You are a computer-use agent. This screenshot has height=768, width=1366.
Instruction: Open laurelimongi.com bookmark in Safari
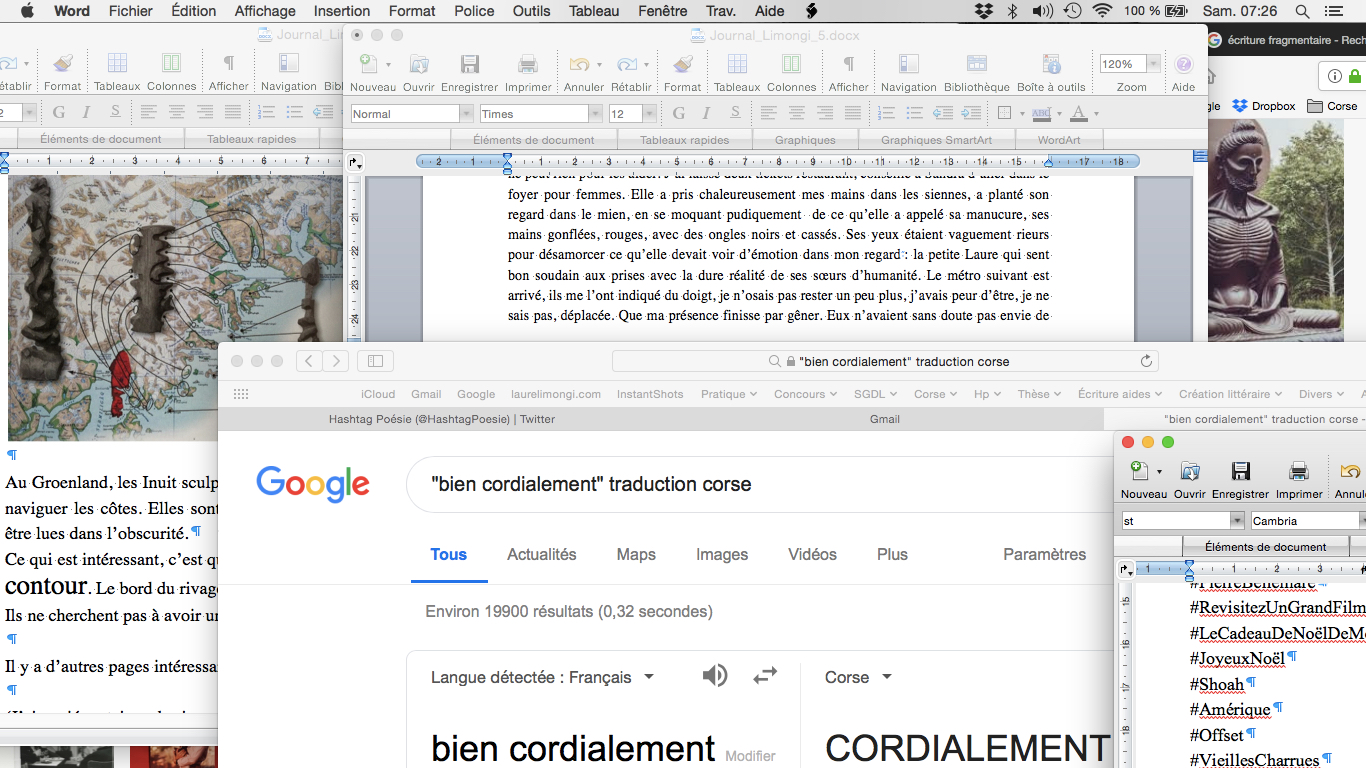tap(555, 394)
